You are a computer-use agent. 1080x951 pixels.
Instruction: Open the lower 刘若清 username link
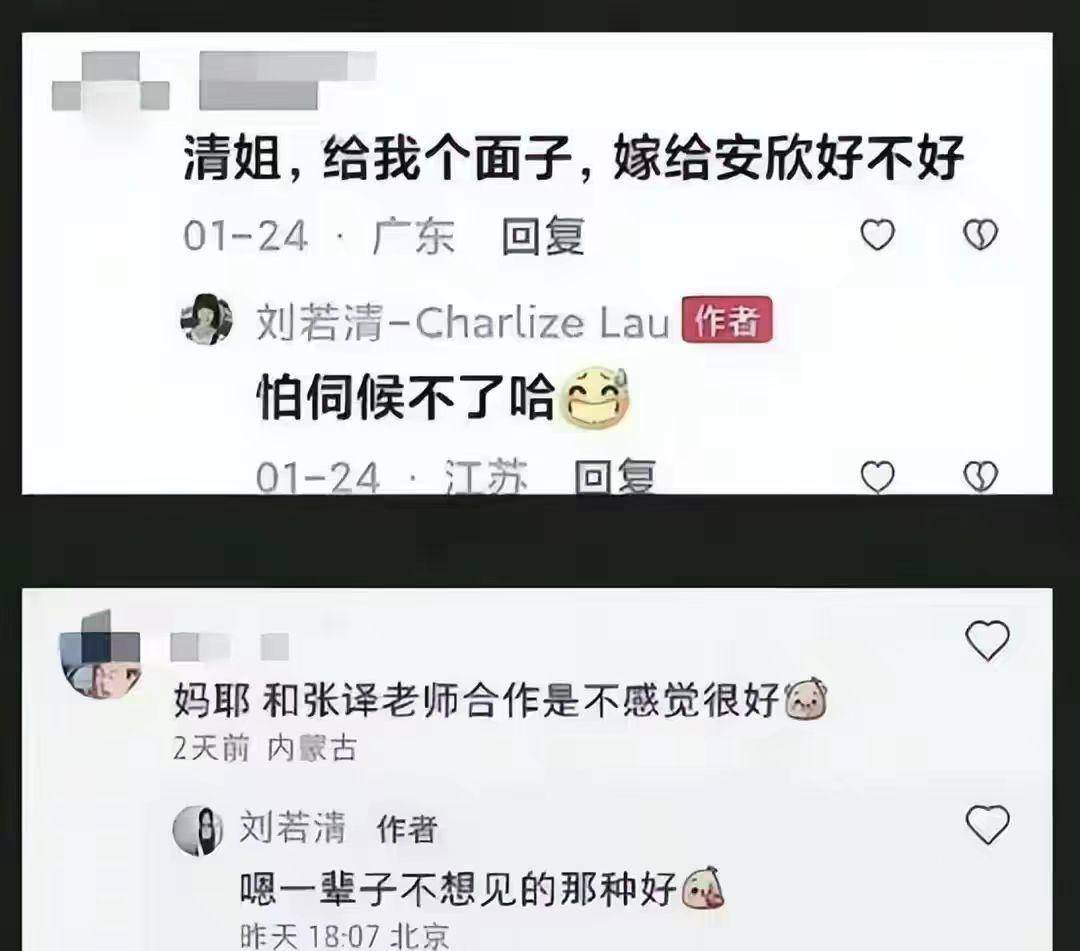tap(292, 827)
